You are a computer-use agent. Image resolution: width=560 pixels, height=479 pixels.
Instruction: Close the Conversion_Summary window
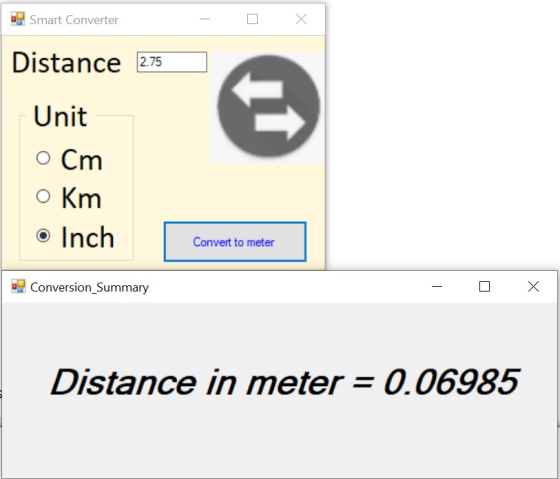click(533, 286)
